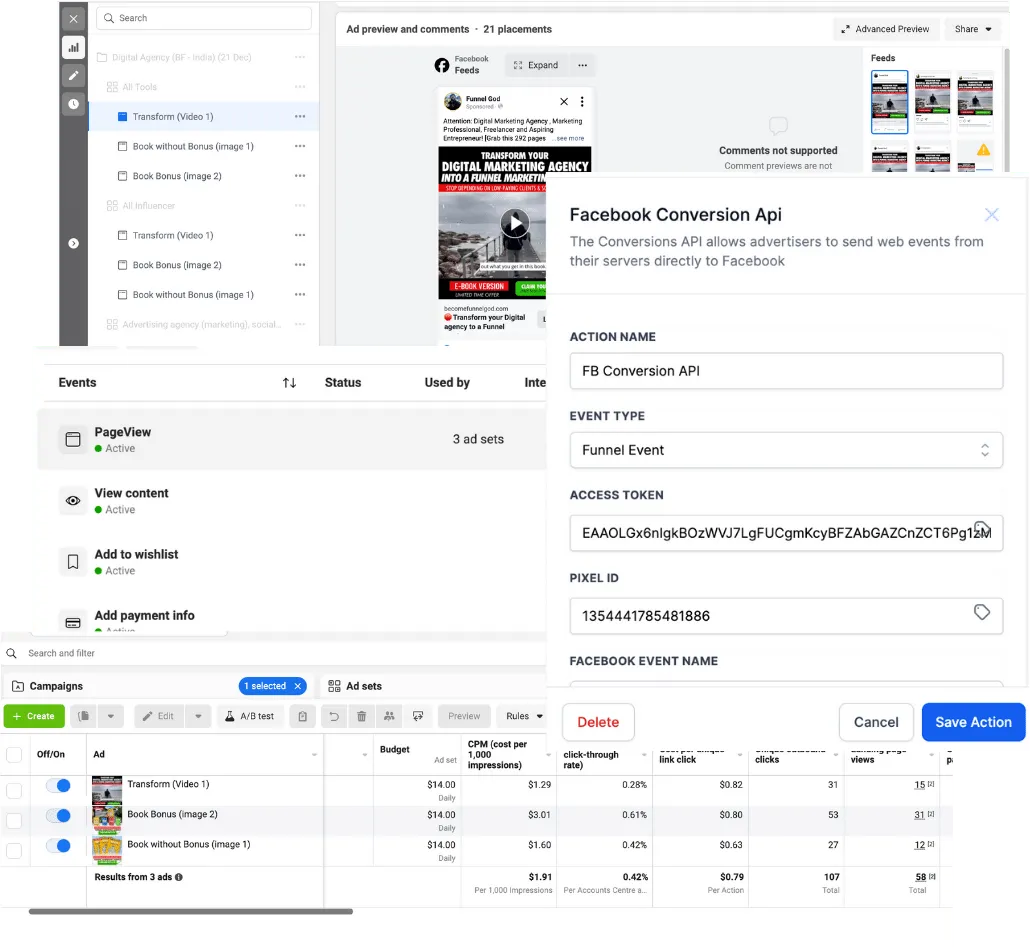
Task: Click the Access Token input field
Action: click(x=786, y=533)
